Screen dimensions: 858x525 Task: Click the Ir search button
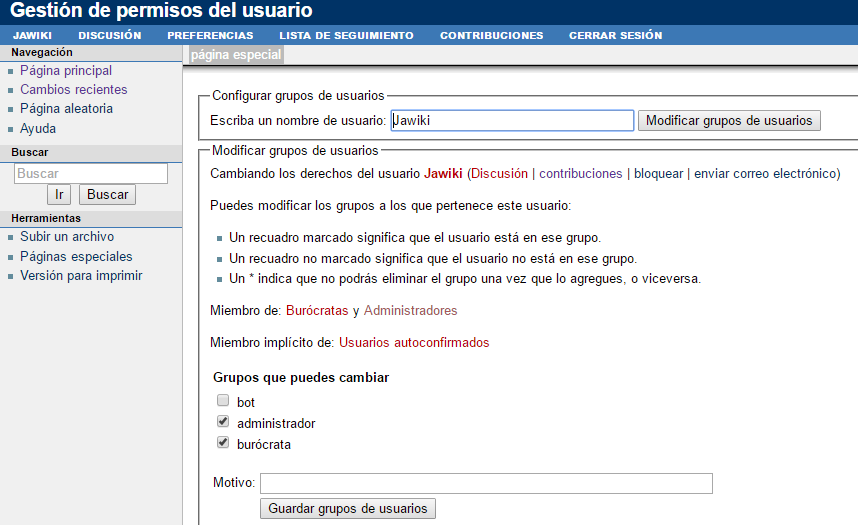59,195
